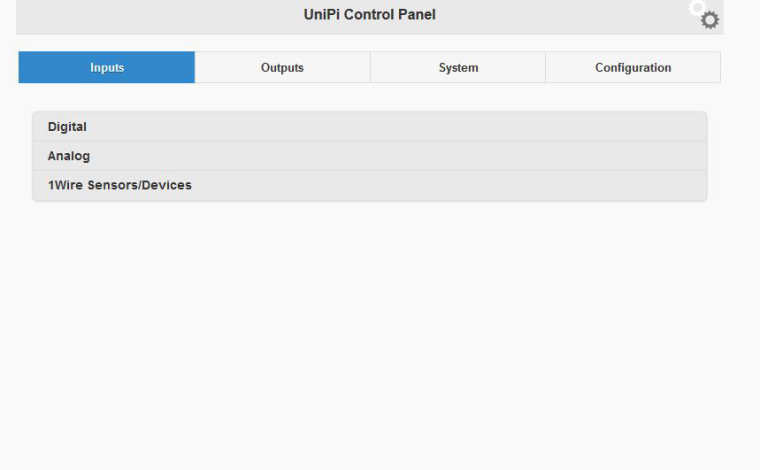Open the System tab
760x470 pixels.
tap(458, 68)
